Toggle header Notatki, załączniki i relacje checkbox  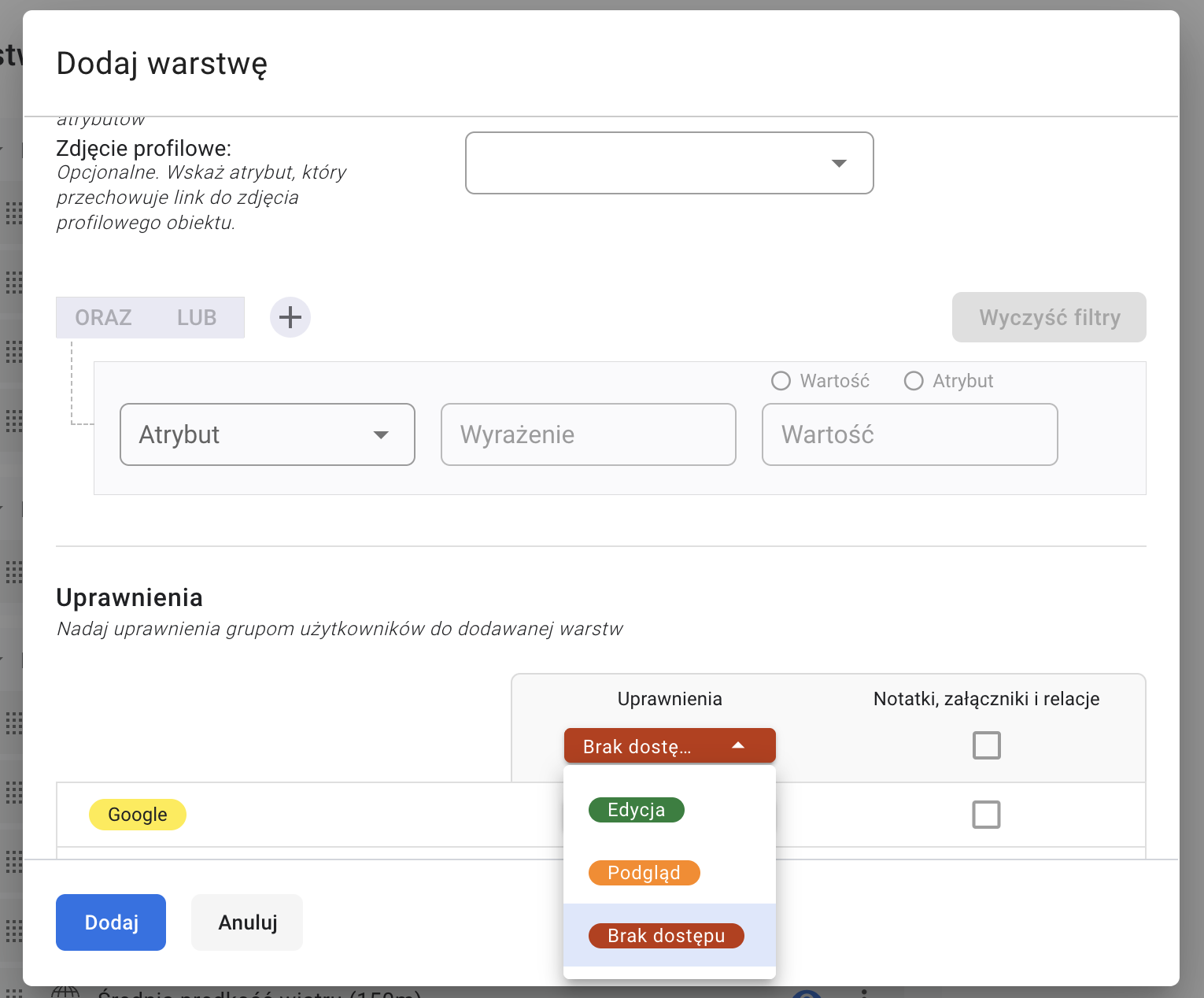click(986, 745)
